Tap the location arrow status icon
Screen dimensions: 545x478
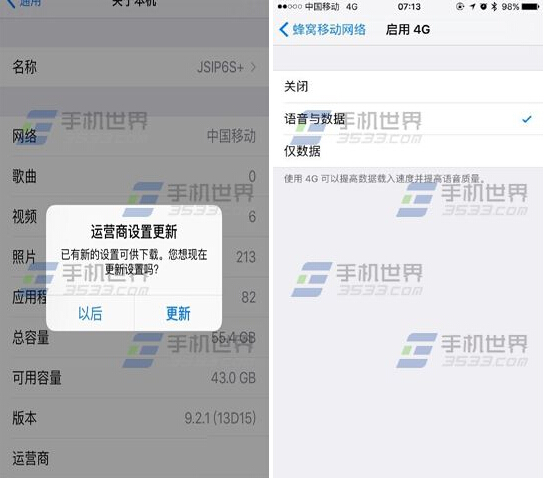473,7
